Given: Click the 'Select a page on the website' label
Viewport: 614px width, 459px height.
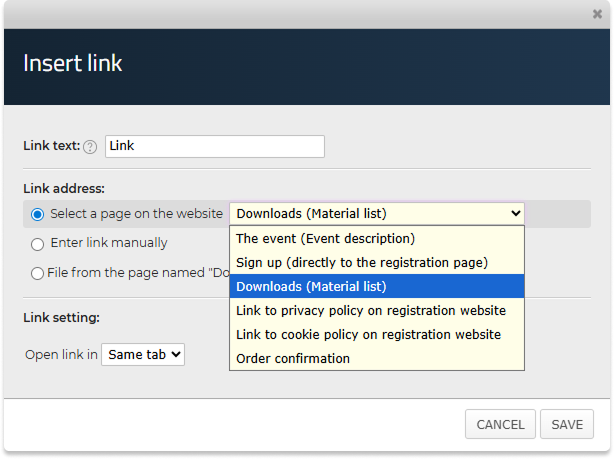Looking at the screenshot, I should point(136,214).
